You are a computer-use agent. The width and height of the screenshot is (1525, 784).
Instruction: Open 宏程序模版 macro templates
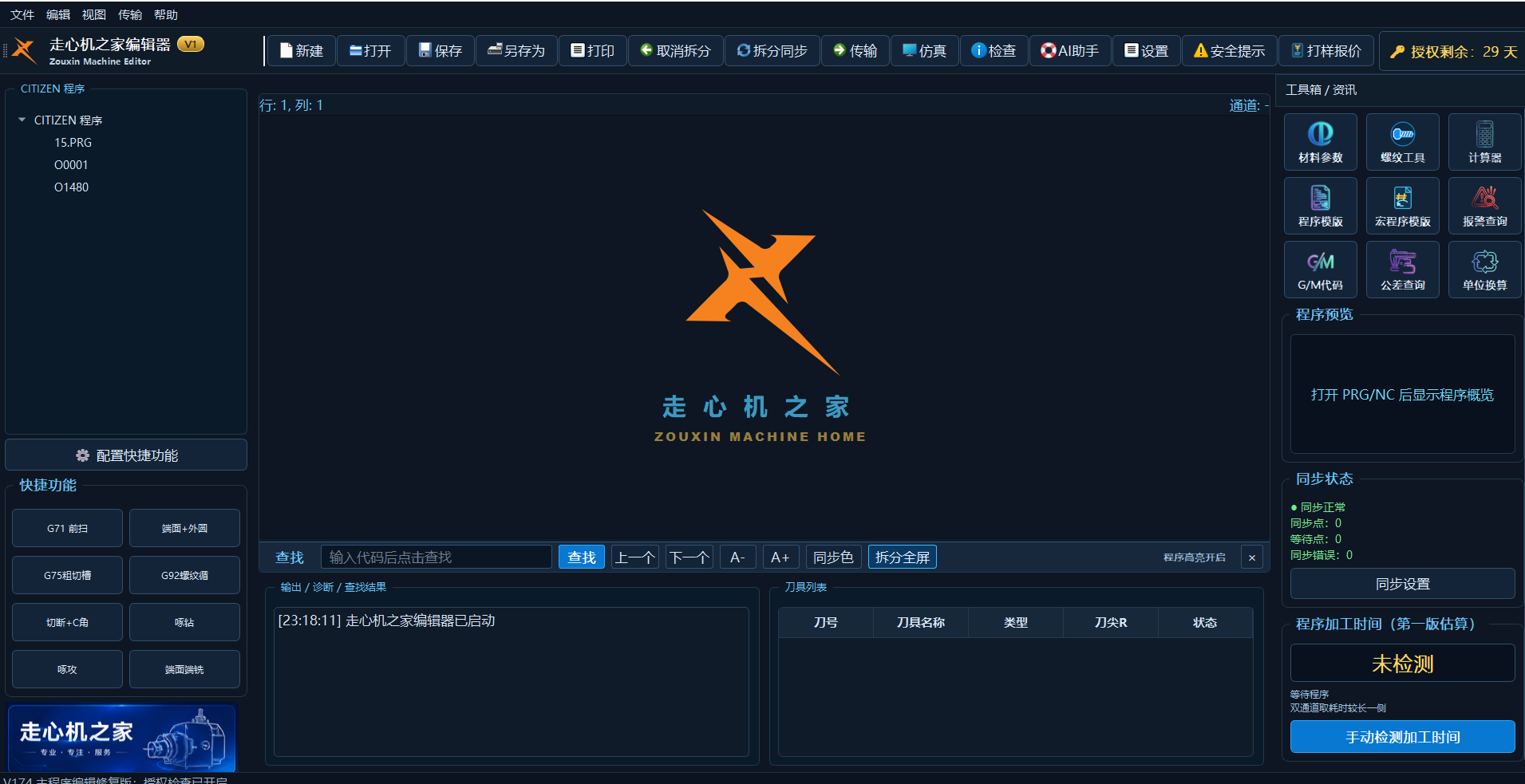click(1403, 206)
